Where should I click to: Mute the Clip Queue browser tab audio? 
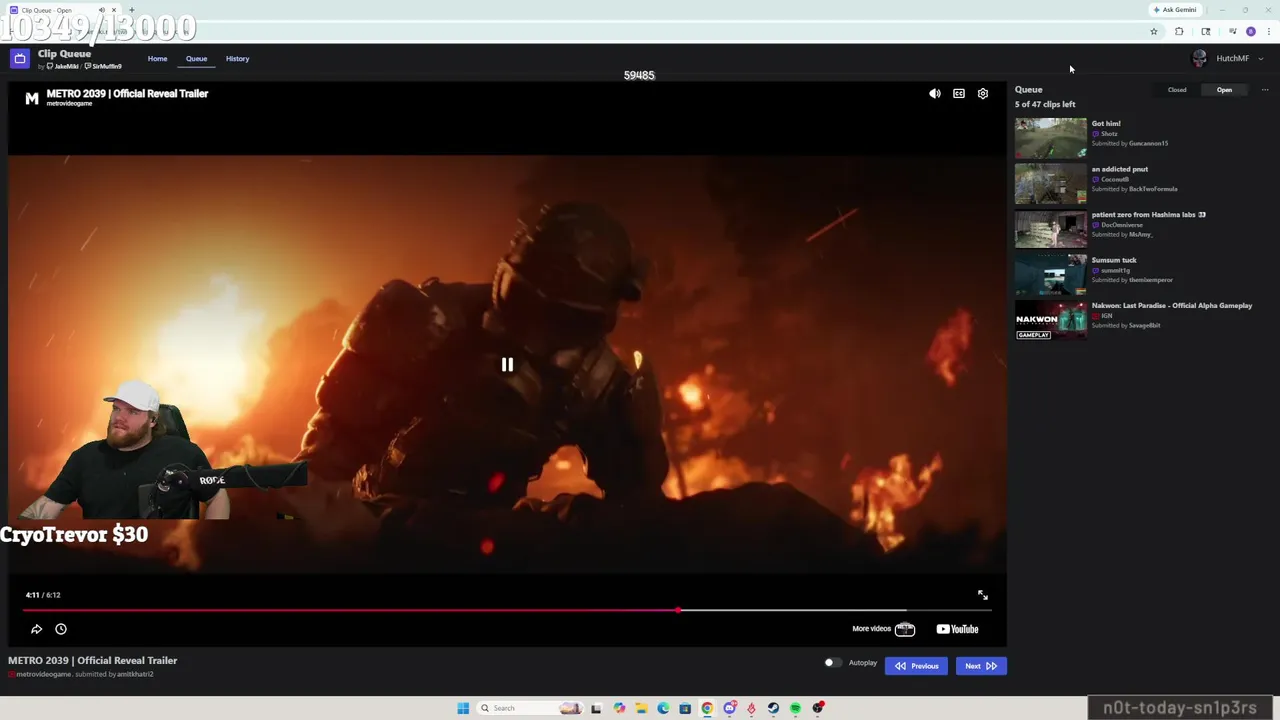(102, 10)
